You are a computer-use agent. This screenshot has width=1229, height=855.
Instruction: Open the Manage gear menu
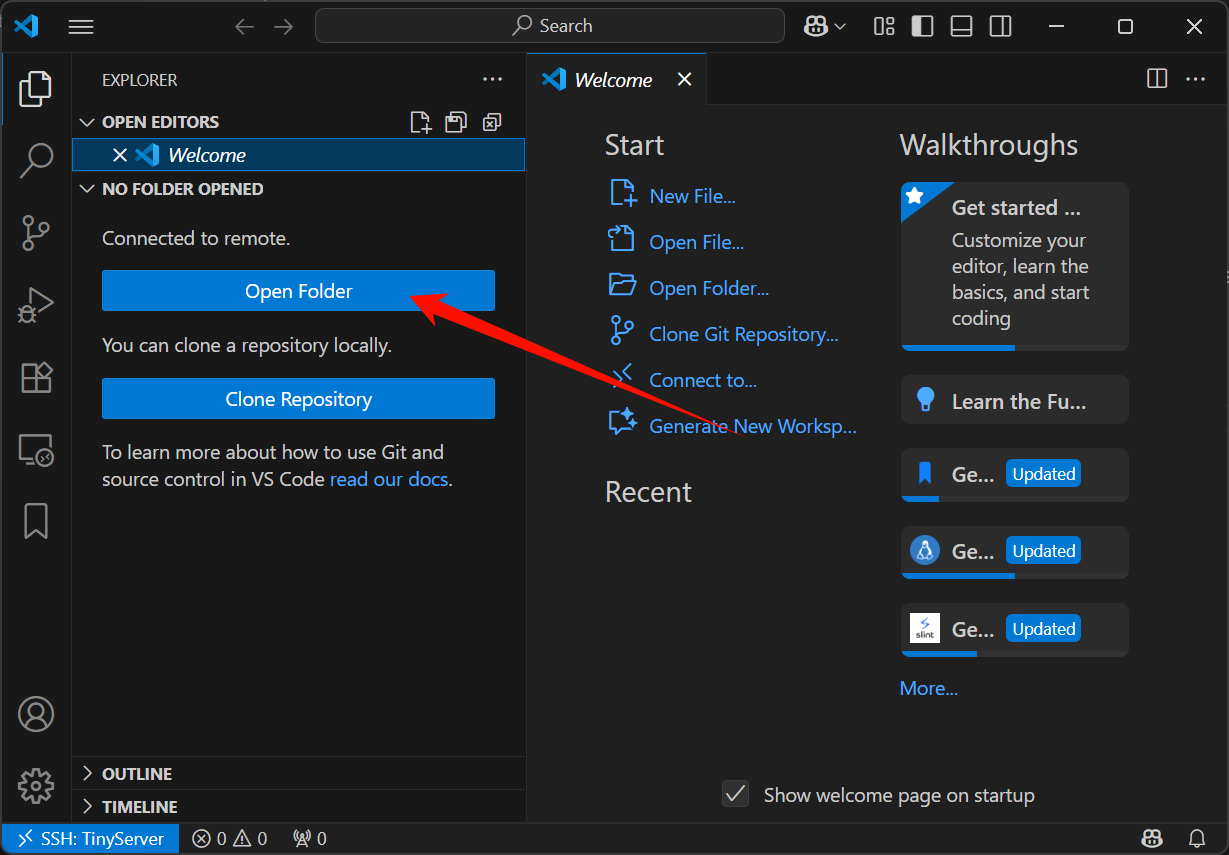(36, 786)
